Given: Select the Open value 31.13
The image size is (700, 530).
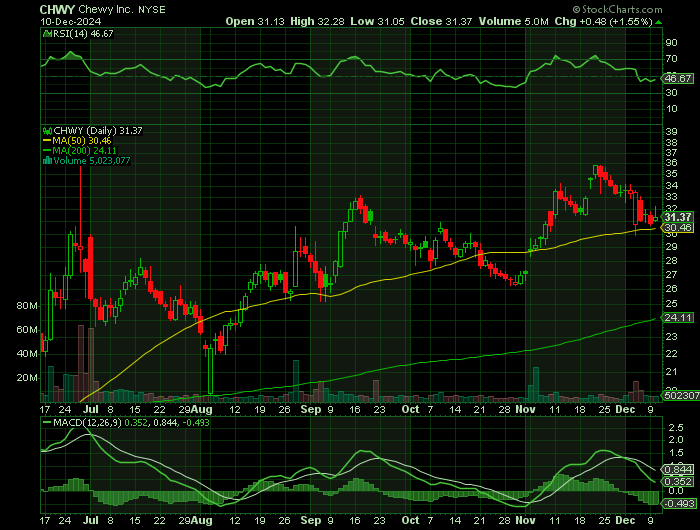Looking at the screenshot, I should click(271, 21).
